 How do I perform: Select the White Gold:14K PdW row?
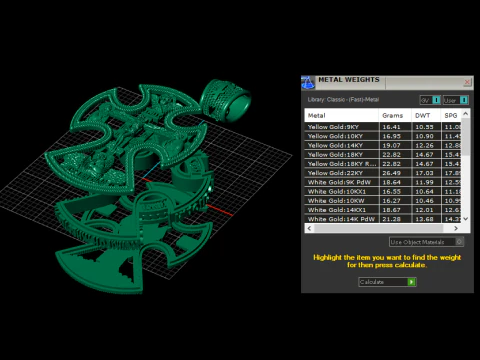383,219
